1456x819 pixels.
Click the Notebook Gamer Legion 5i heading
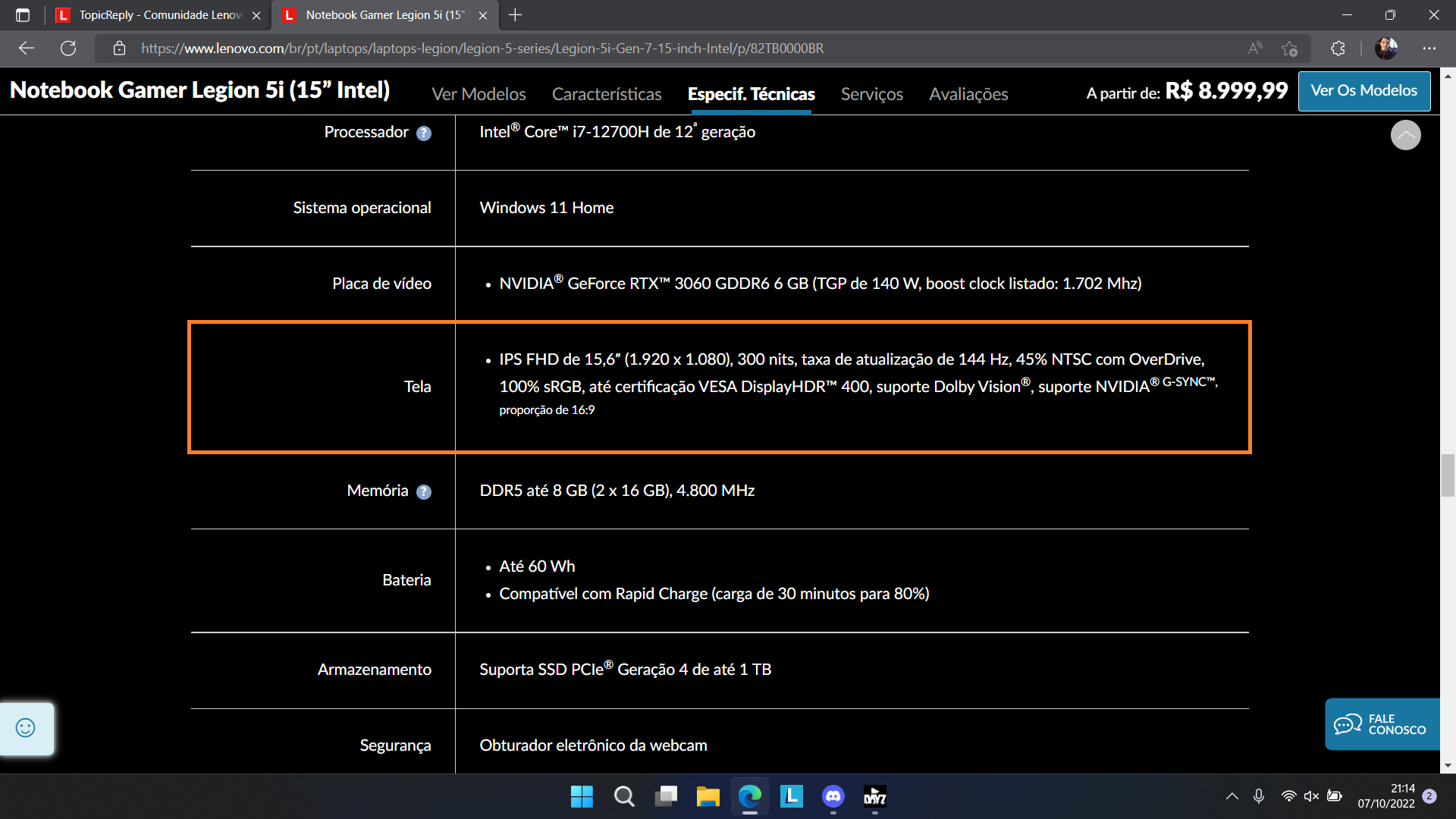tap(200, 90)
